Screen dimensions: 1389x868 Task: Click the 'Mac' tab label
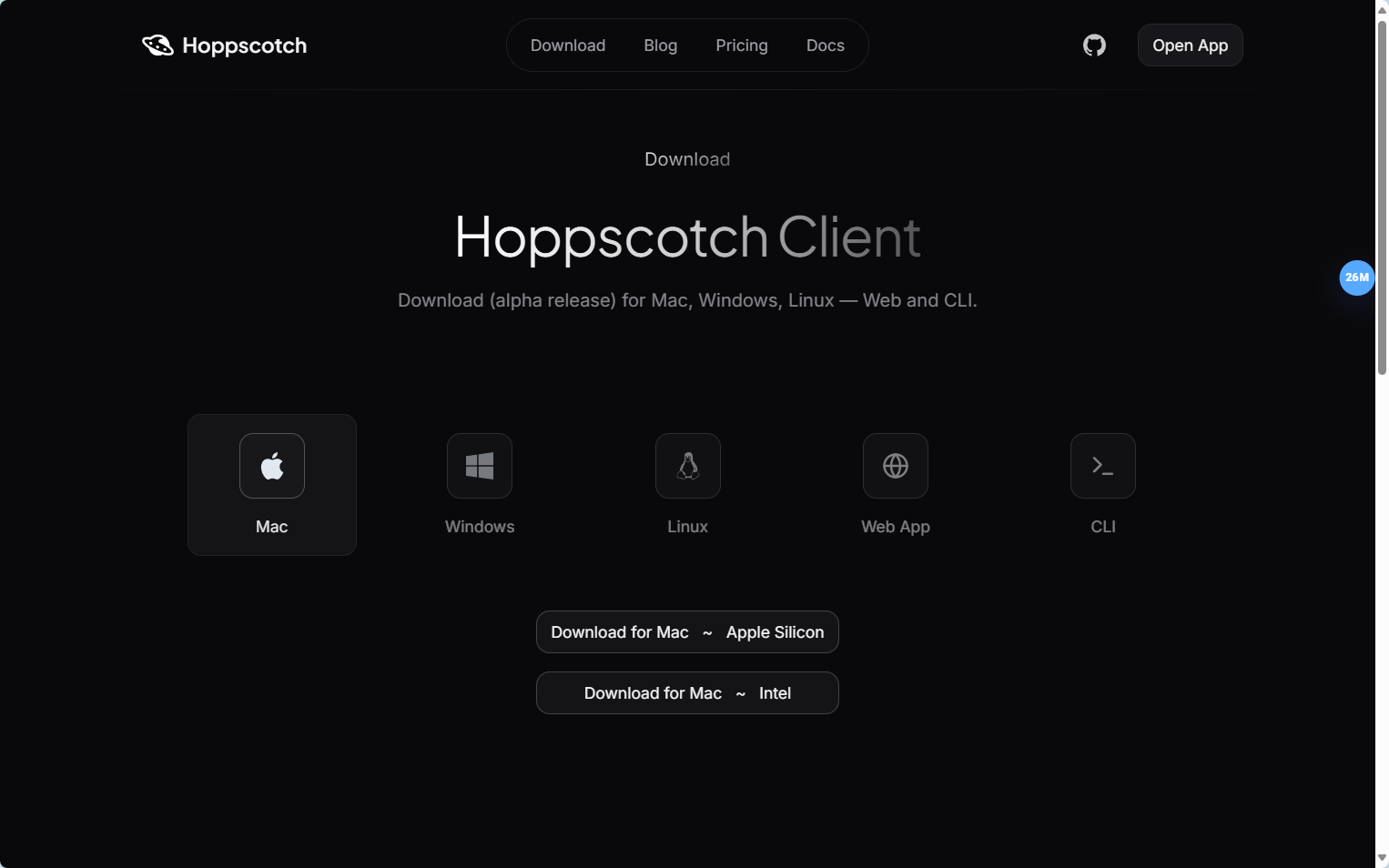[272, 527]
